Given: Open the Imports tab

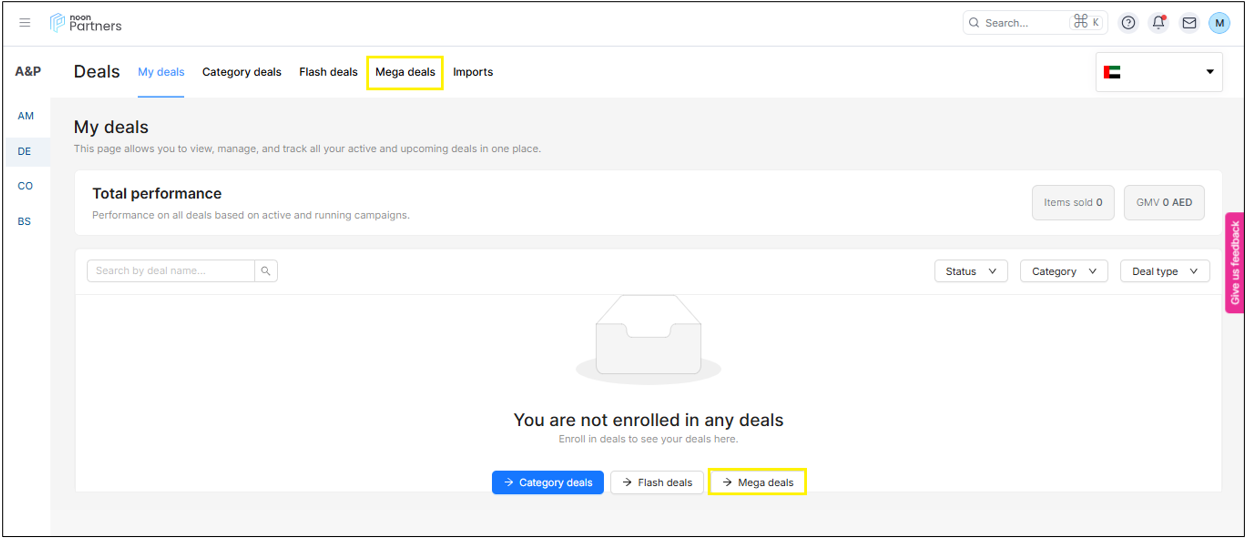Looking at the screenshot, I should (473, 72).
